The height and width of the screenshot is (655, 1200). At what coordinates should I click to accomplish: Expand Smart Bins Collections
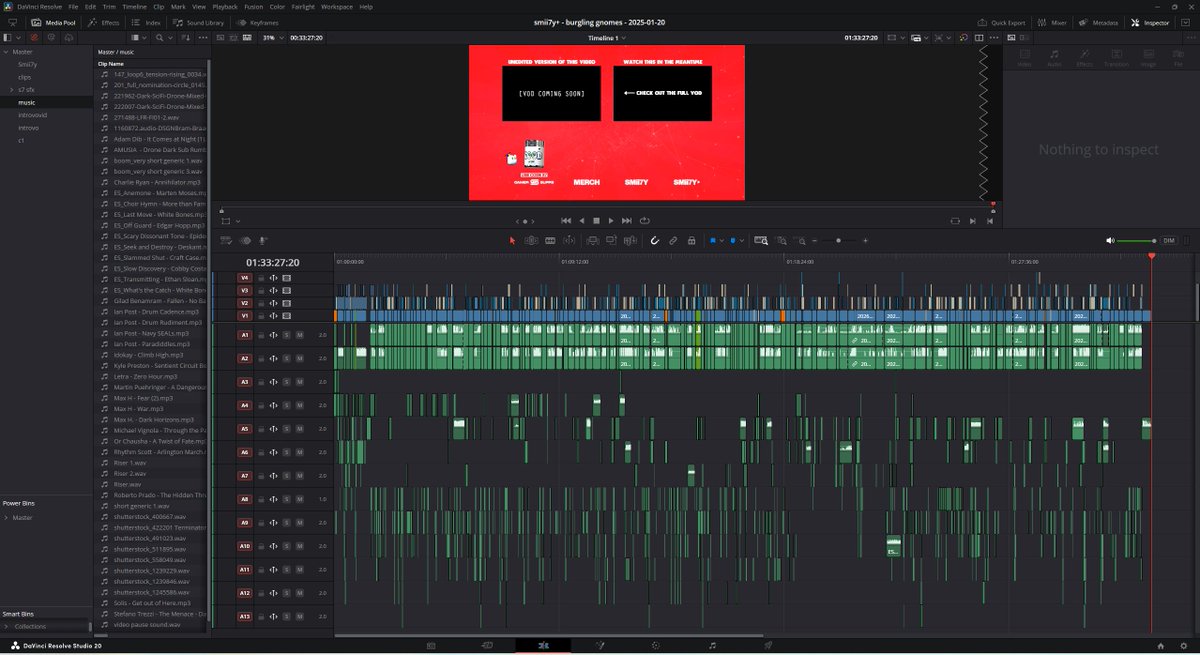tap(6, 626)
